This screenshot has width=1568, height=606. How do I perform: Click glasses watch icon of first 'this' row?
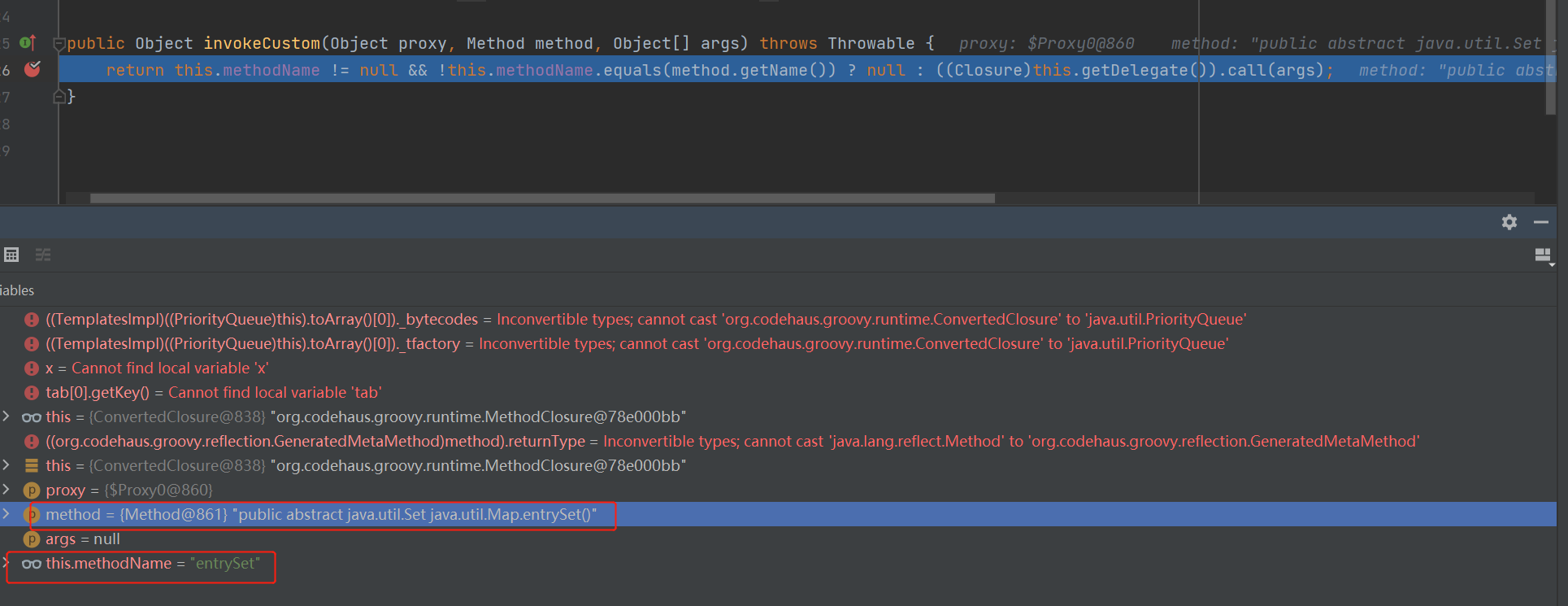[x=32, y=417]
